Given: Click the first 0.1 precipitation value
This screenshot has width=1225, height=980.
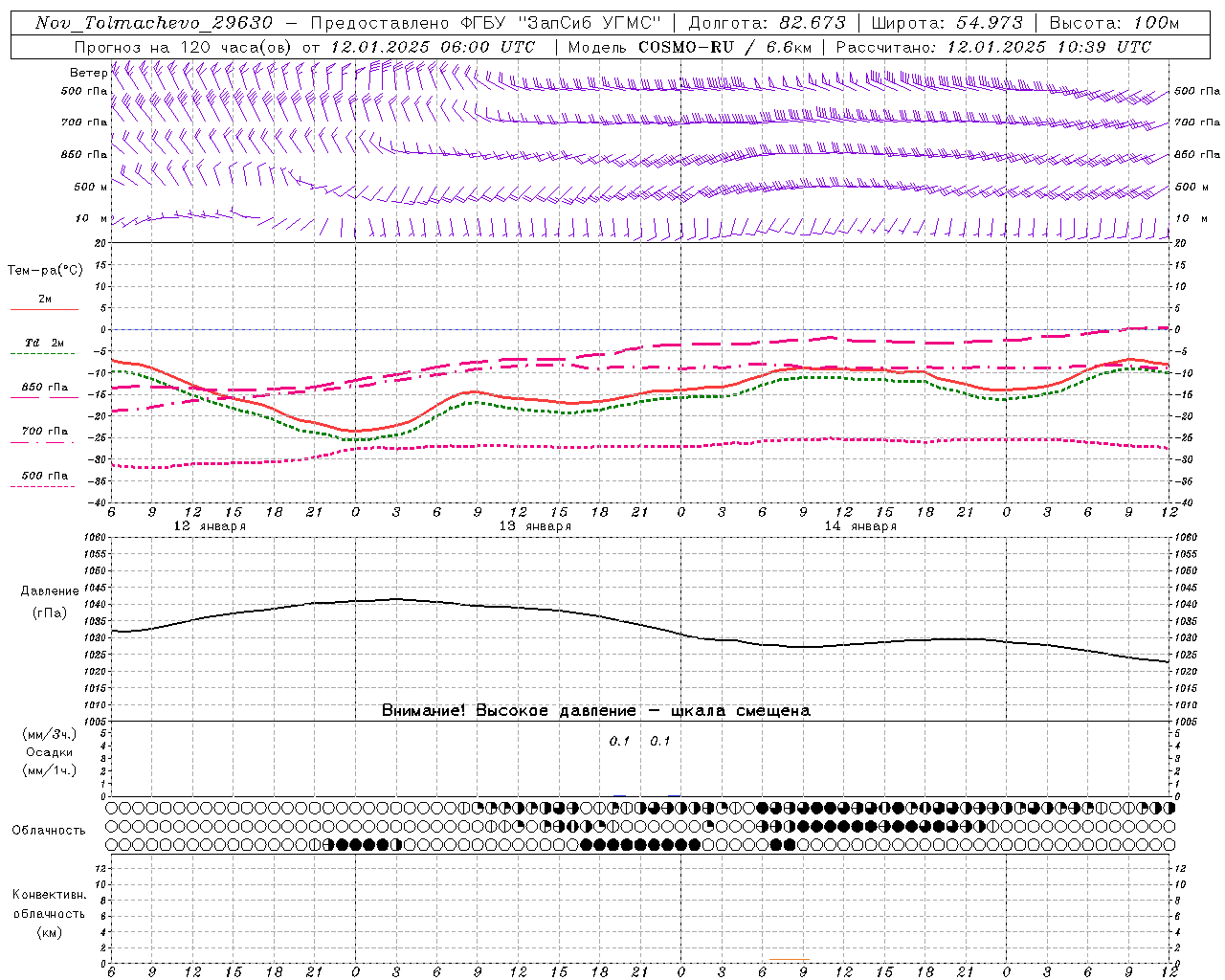Looking at the screenshot, I should (x=620, y=741).
